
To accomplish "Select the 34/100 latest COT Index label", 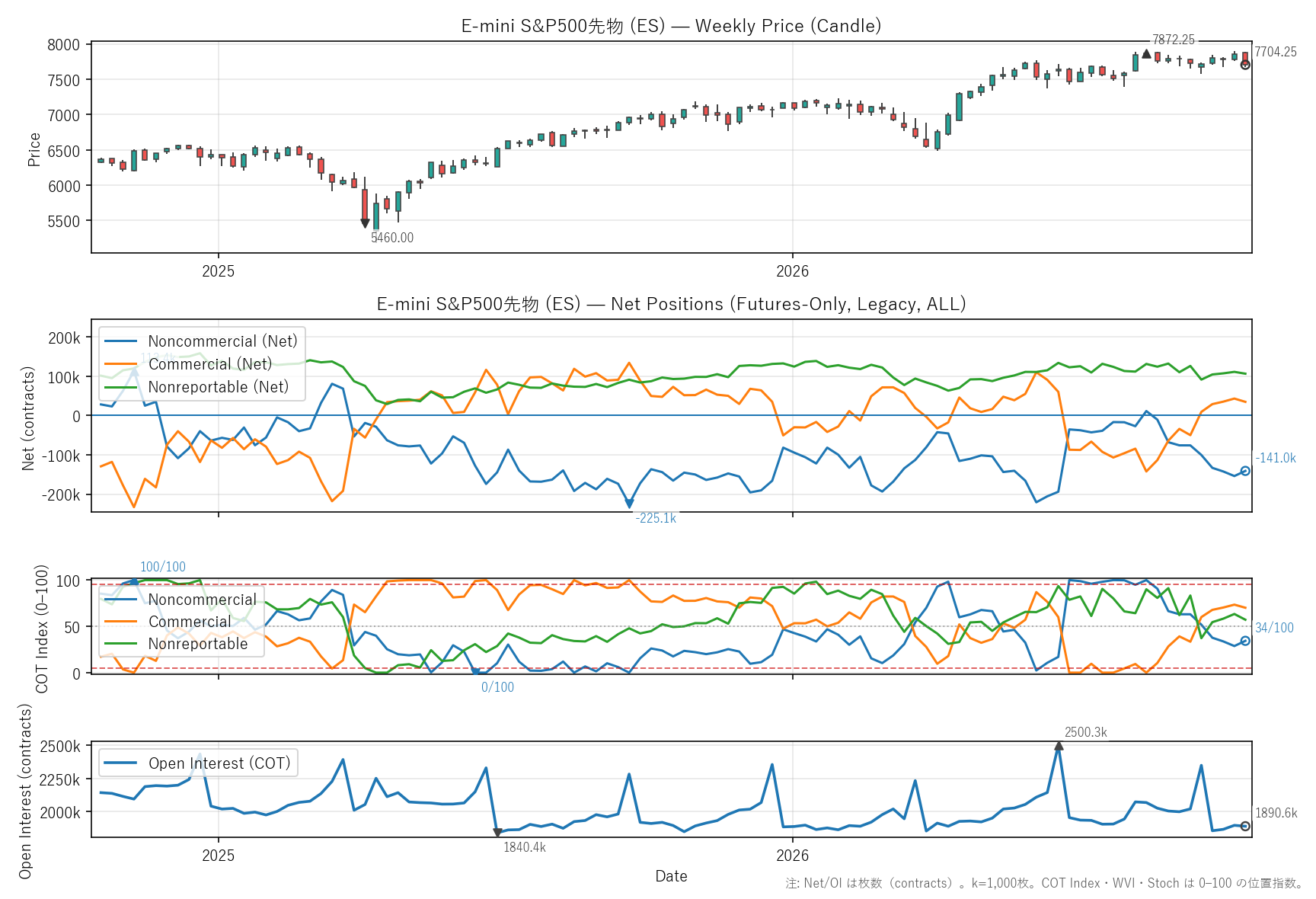I will click(1274, 628).
